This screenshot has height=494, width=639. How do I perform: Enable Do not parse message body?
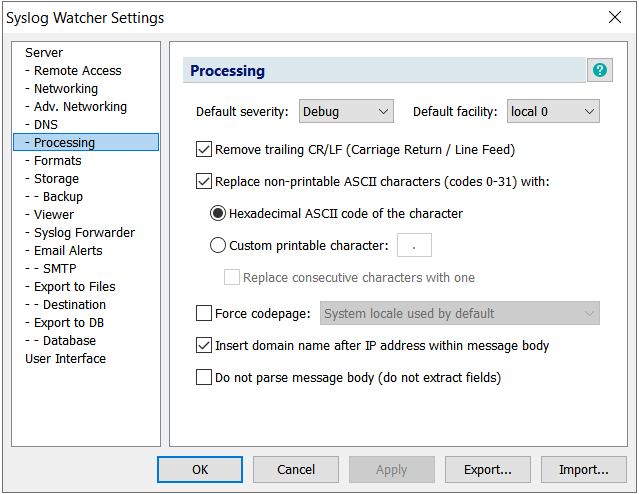click(x=204, y=377)
